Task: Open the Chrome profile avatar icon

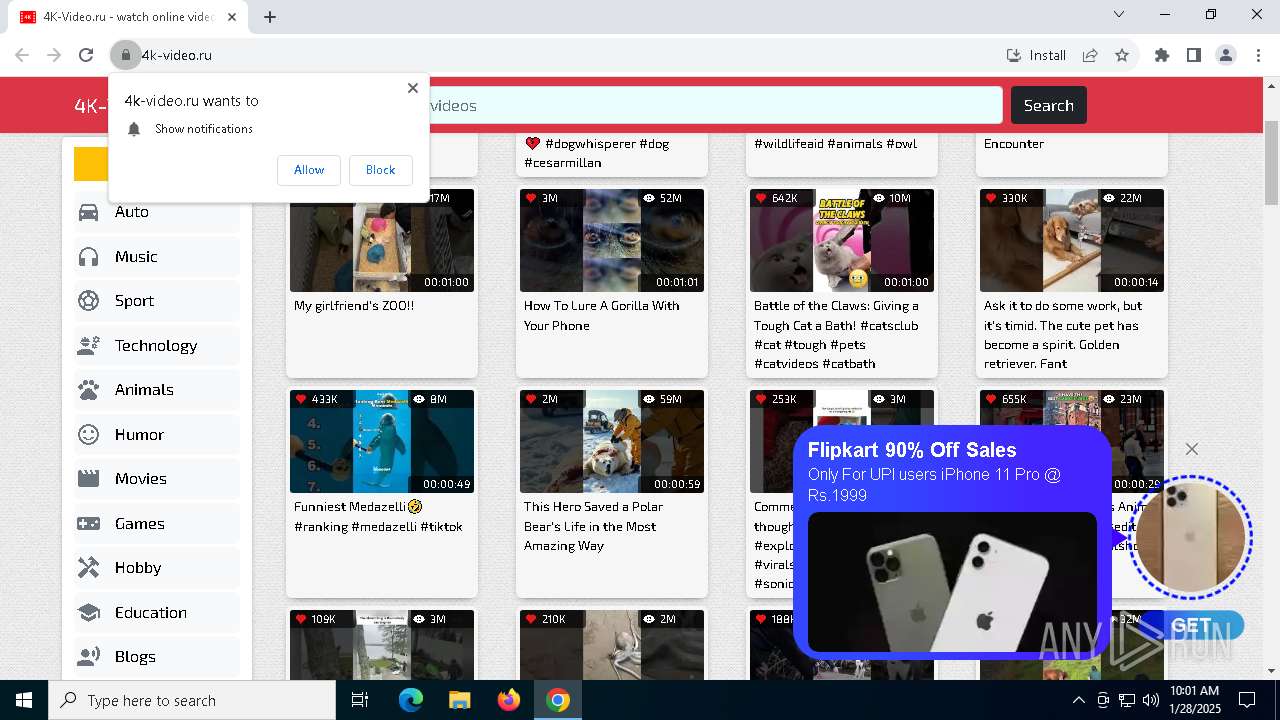Action: (x=1226, y=55)
